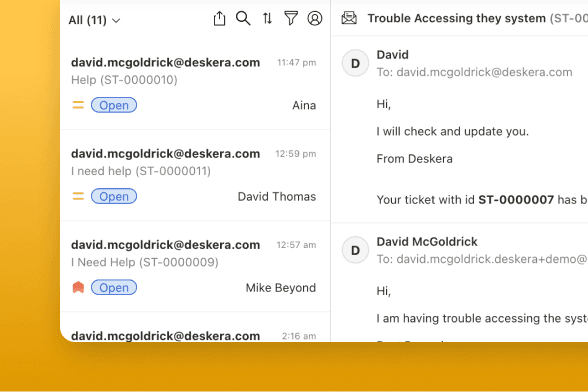
Task: Expand the All (11) dropdown
Action: pyautogui.click(x=94, y=20)
